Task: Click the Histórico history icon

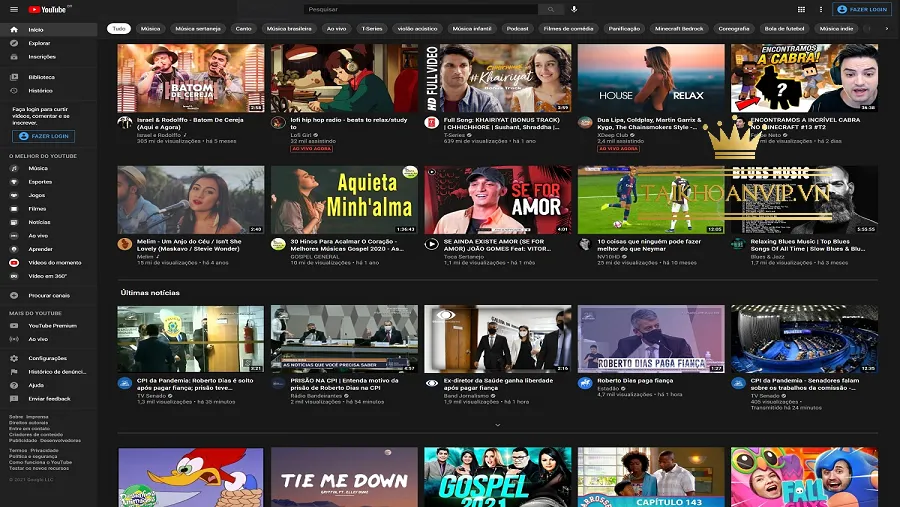Action: tap(14, 91)
